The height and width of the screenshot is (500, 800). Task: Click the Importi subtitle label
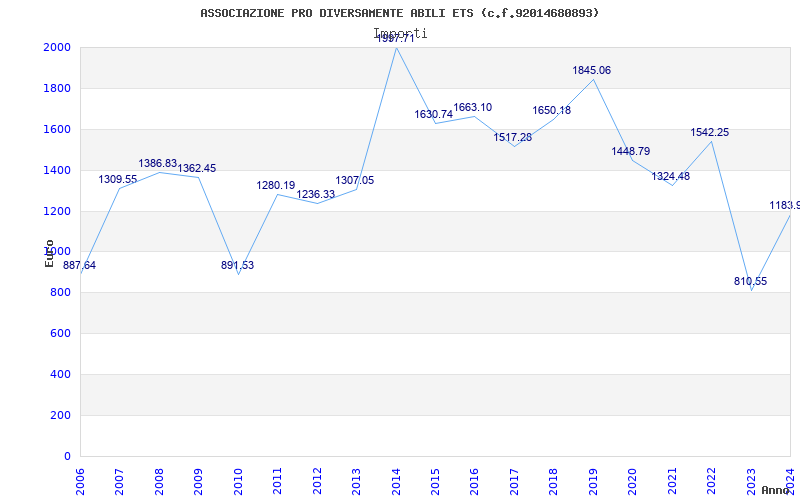pos(401,34)
